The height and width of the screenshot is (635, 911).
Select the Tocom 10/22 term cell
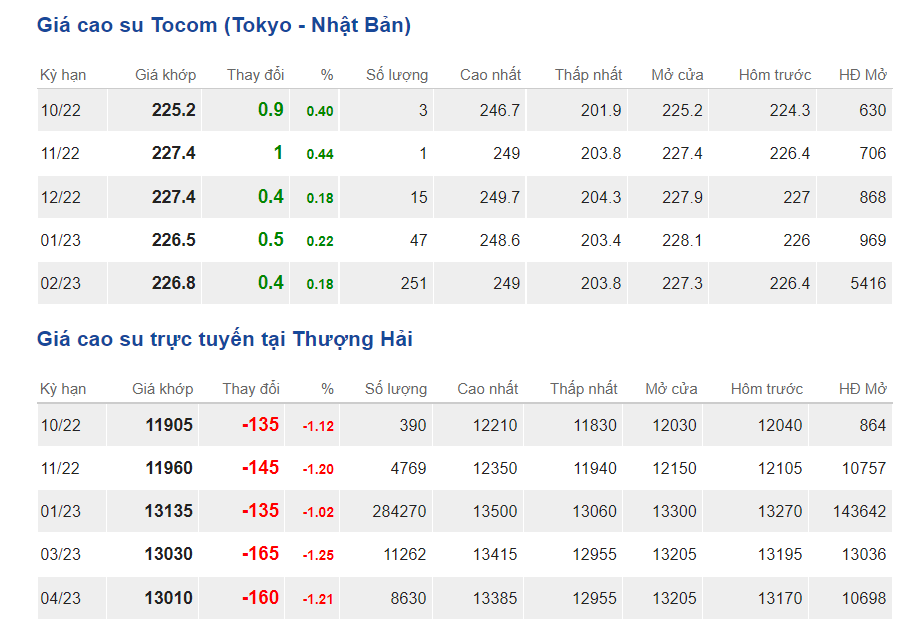tap(60, 111)
